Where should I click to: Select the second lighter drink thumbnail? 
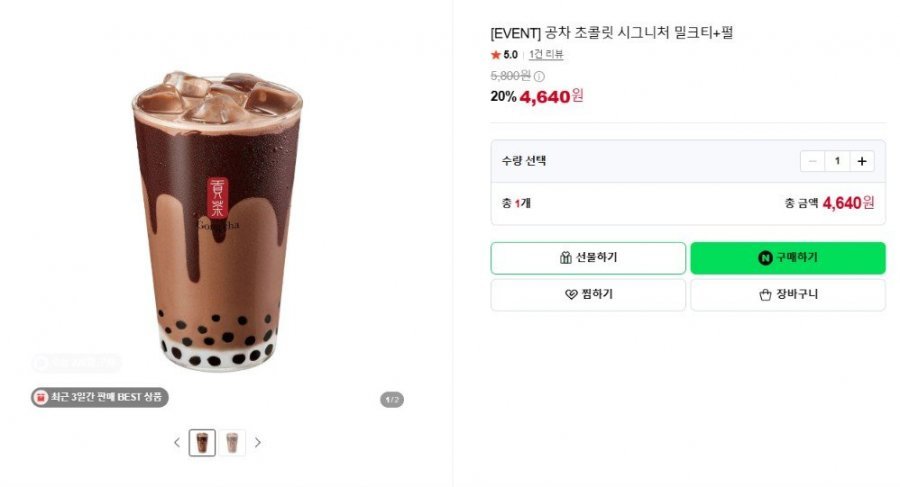pyautogui.click(x=232, y=442)
